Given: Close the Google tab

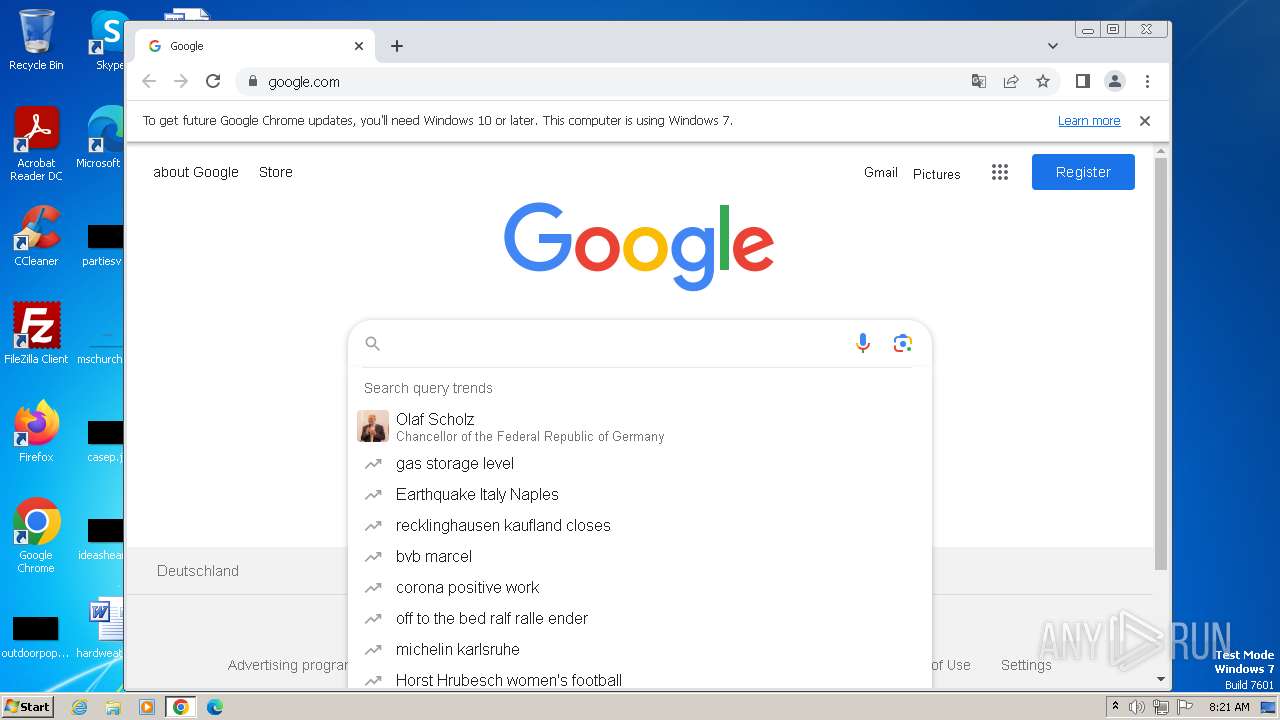Looking at the screenshot, I should coord(359,46).
